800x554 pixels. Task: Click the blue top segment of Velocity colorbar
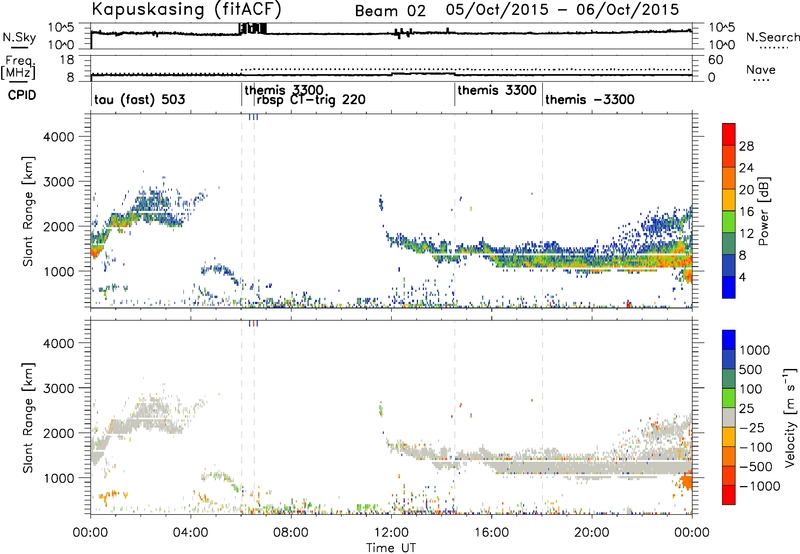[729, 340]
